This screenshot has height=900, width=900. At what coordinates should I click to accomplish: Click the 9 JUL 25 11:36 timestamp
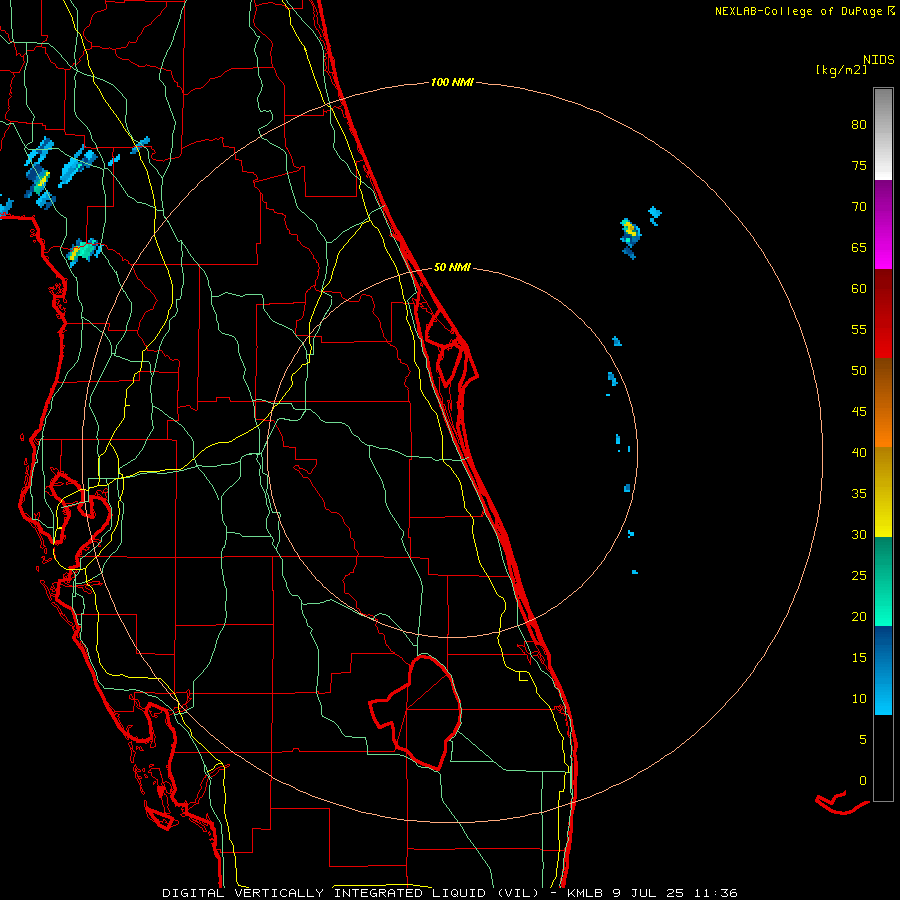pos(676,893)
